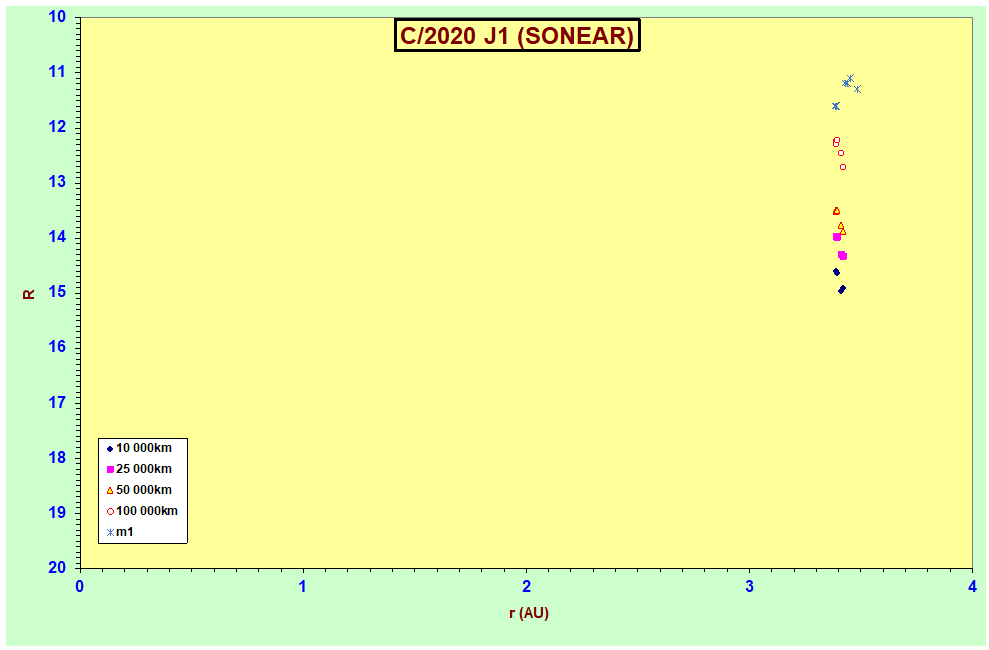Click the y-axis label 18

(x=57, y=458)
